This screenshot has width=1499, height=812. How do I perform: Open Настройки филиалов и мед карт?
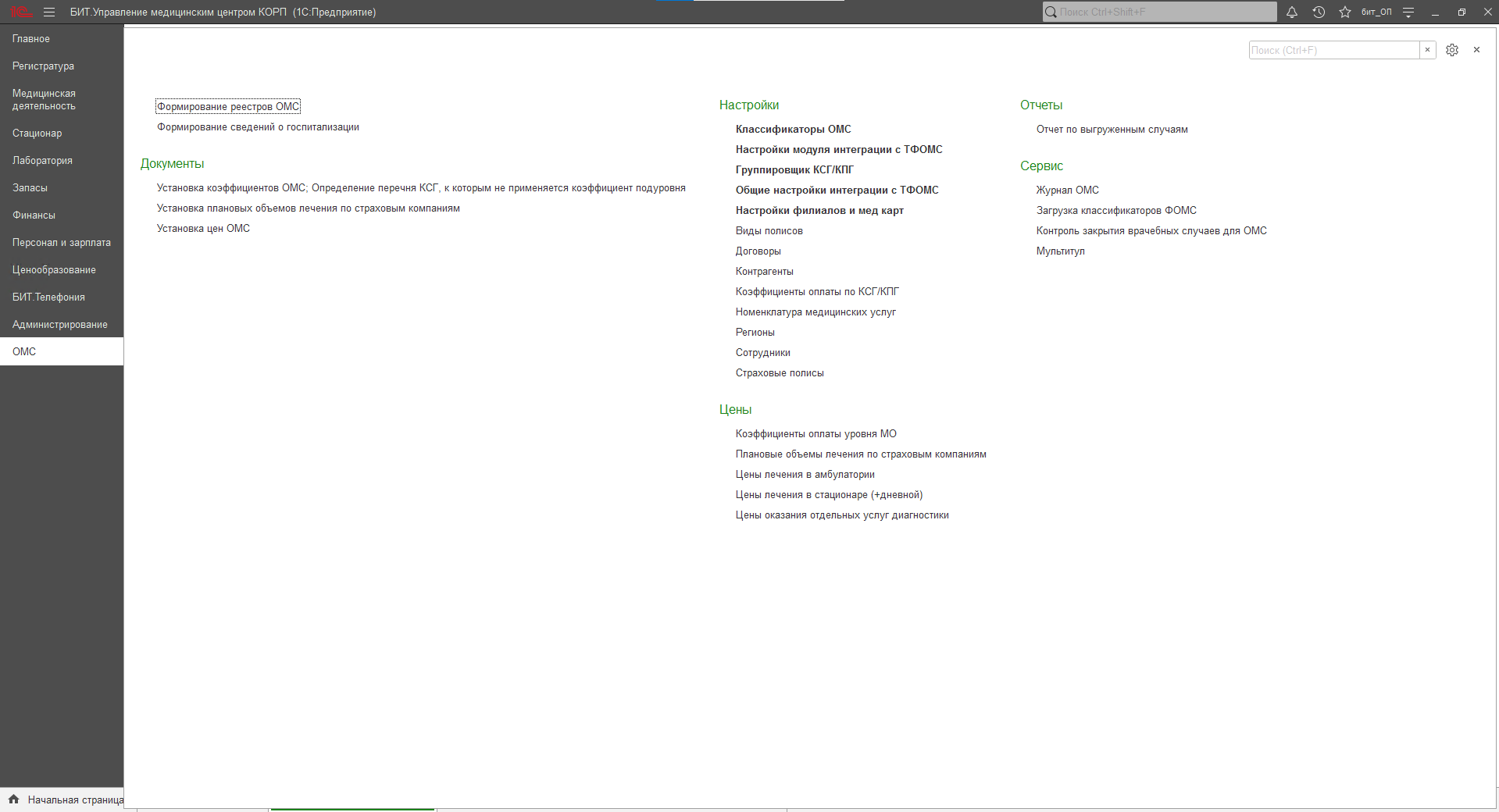point(819,210)
